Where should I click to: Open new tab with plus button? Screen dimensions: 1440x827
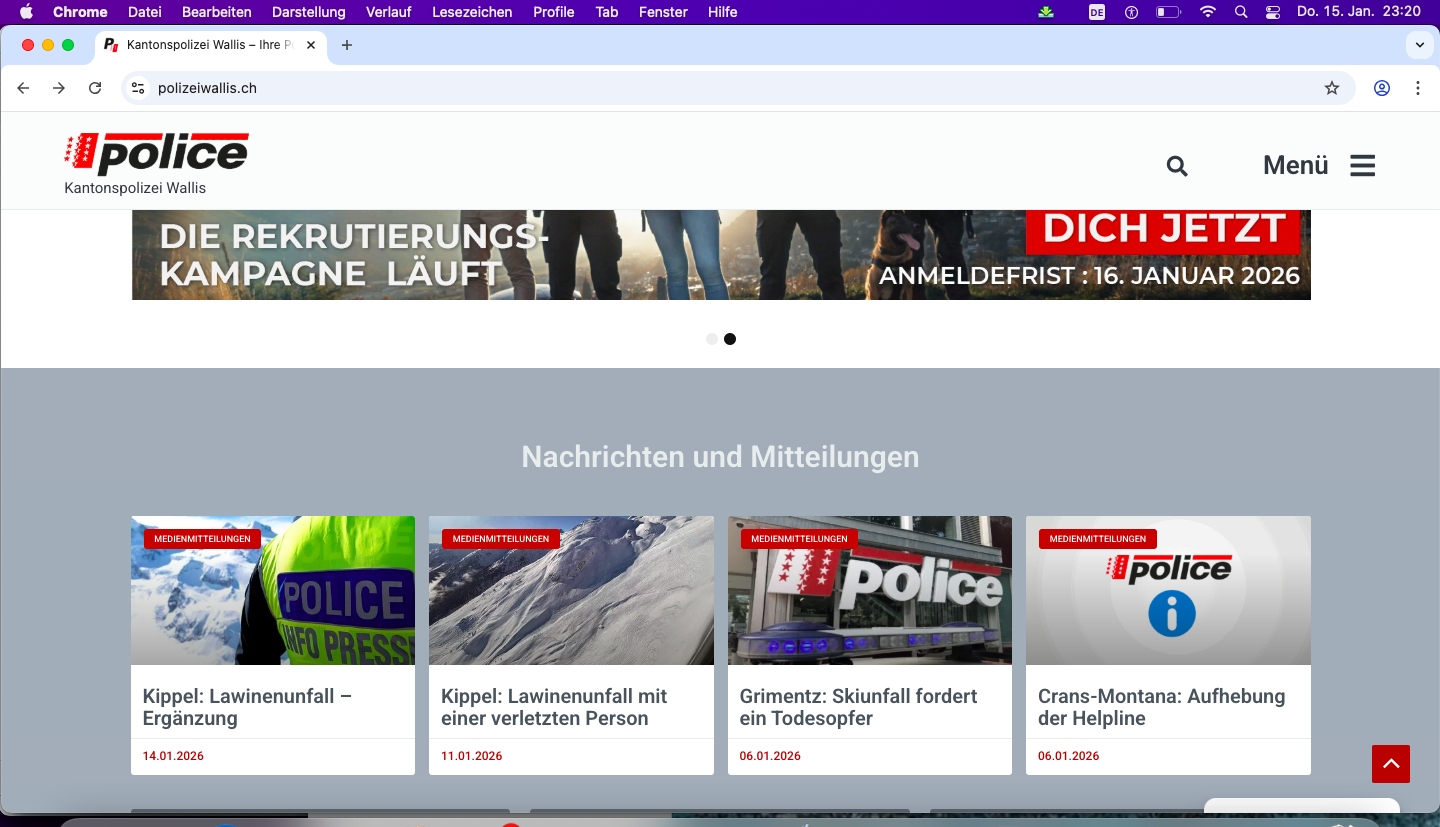click(x=347, y=45)
